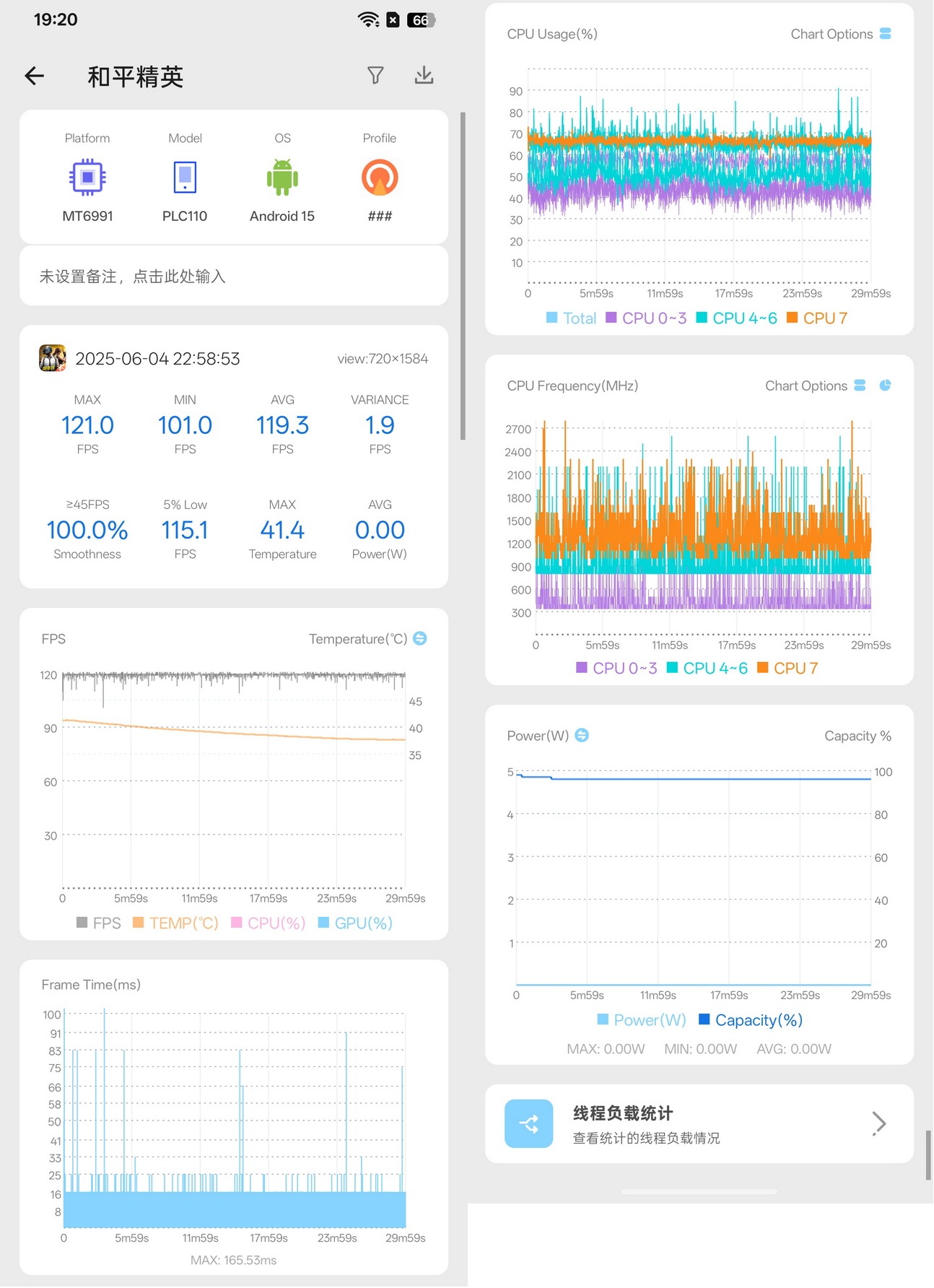Click the 19:20 clock in status bar
This screenshot has height=1288, width=934.
(x=56, y=19)
